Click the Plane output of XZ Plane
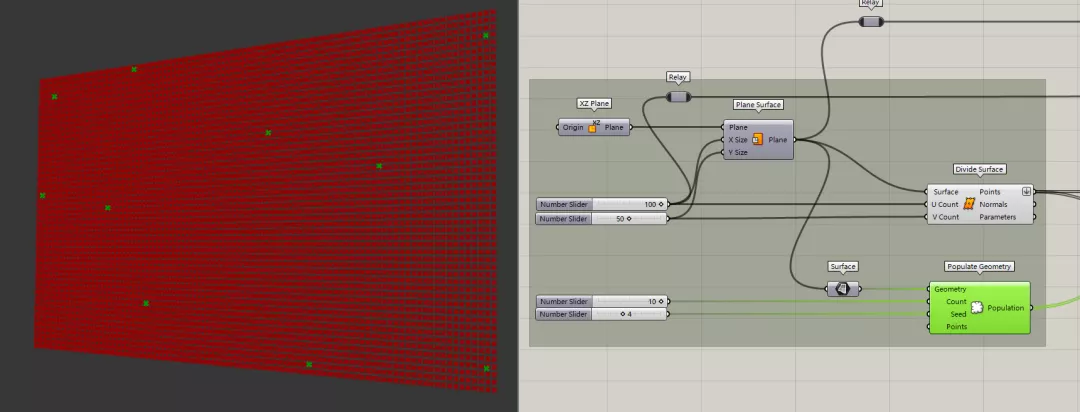Viewport: 1080px width, 412px height. tap(614, 127)
